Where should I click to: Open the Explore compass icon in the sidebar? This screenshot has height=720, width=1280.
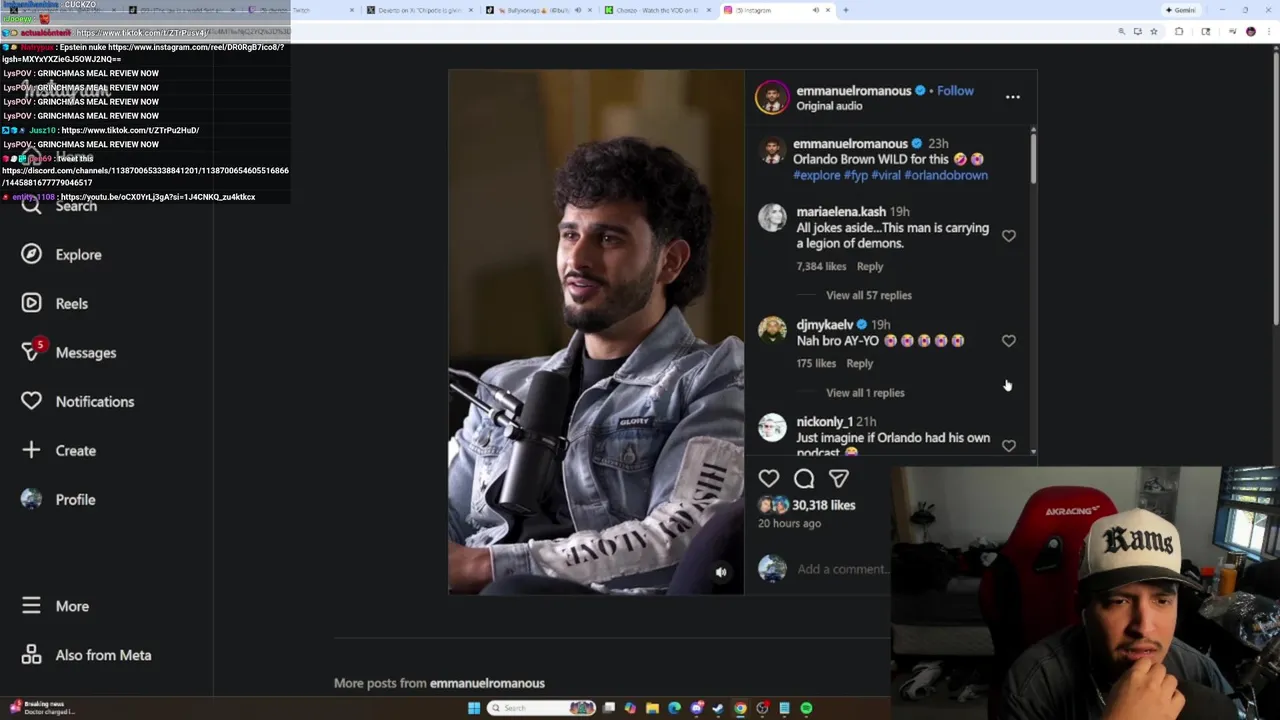point(31,254)
